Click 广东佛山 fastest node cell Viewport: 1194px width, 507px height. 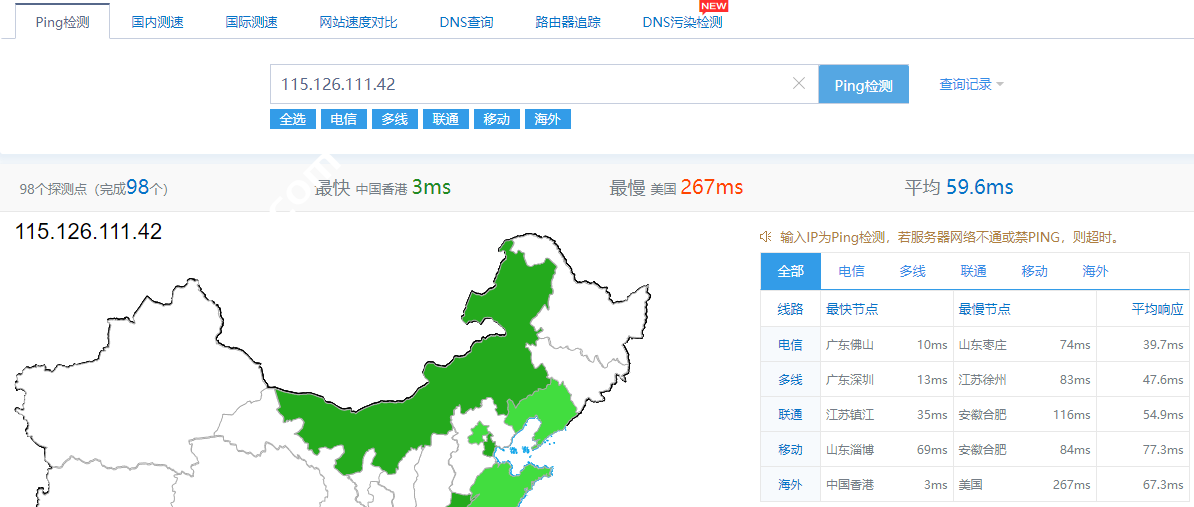tap(850, 345)
